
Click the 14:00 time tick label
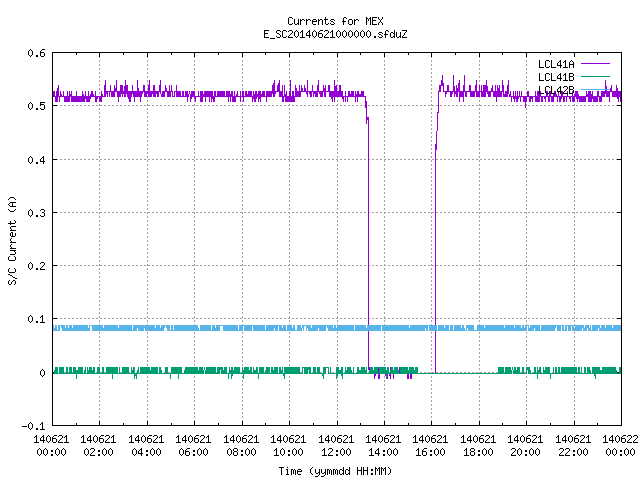click(383, 452)
